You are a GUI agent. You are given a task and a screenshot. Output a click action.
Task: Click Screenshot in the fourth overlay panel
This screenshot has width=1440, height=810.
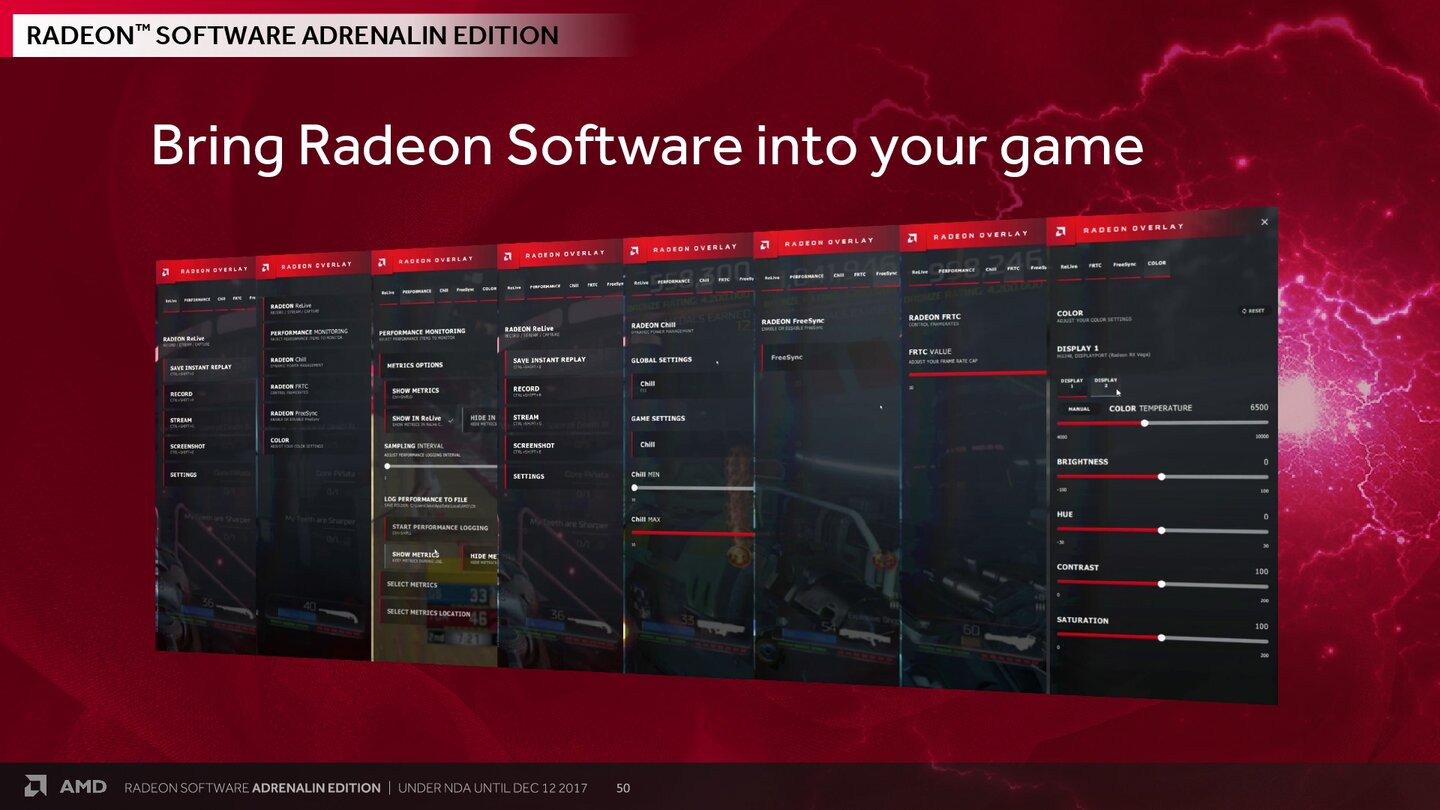pos(563,447)
